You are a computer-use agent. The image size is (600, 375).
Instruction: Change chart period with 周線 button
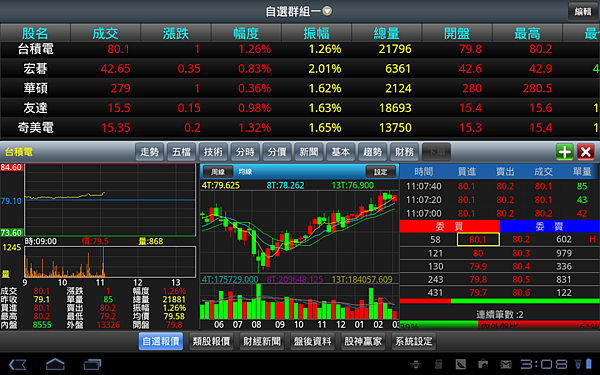(218, 172)
